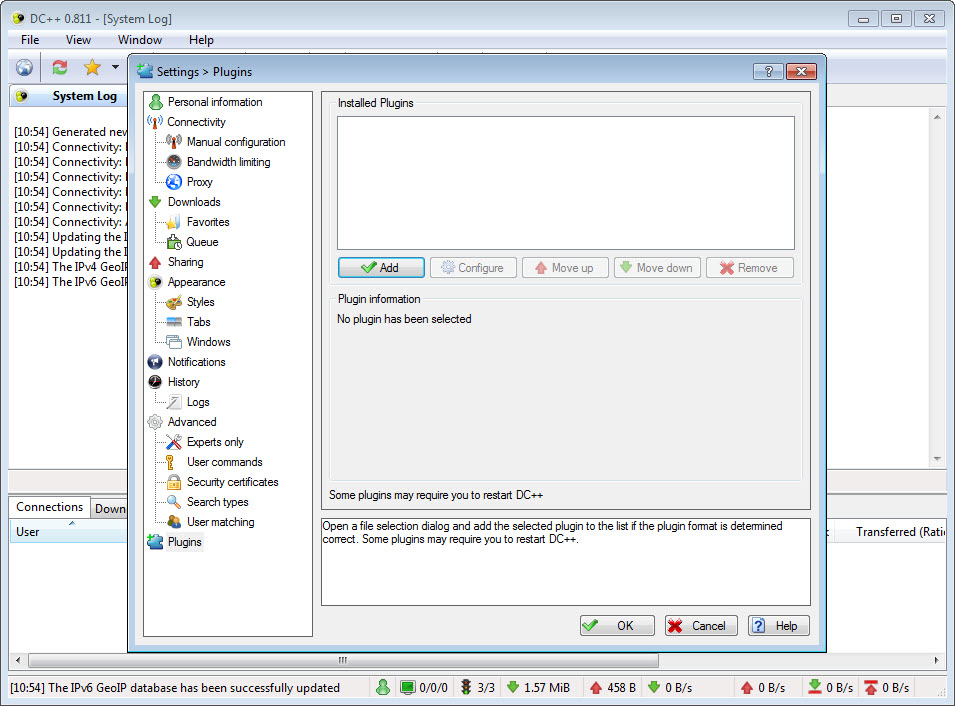Click the Advanced gear icon
This screenshot has width=955, height=706.
155,422
